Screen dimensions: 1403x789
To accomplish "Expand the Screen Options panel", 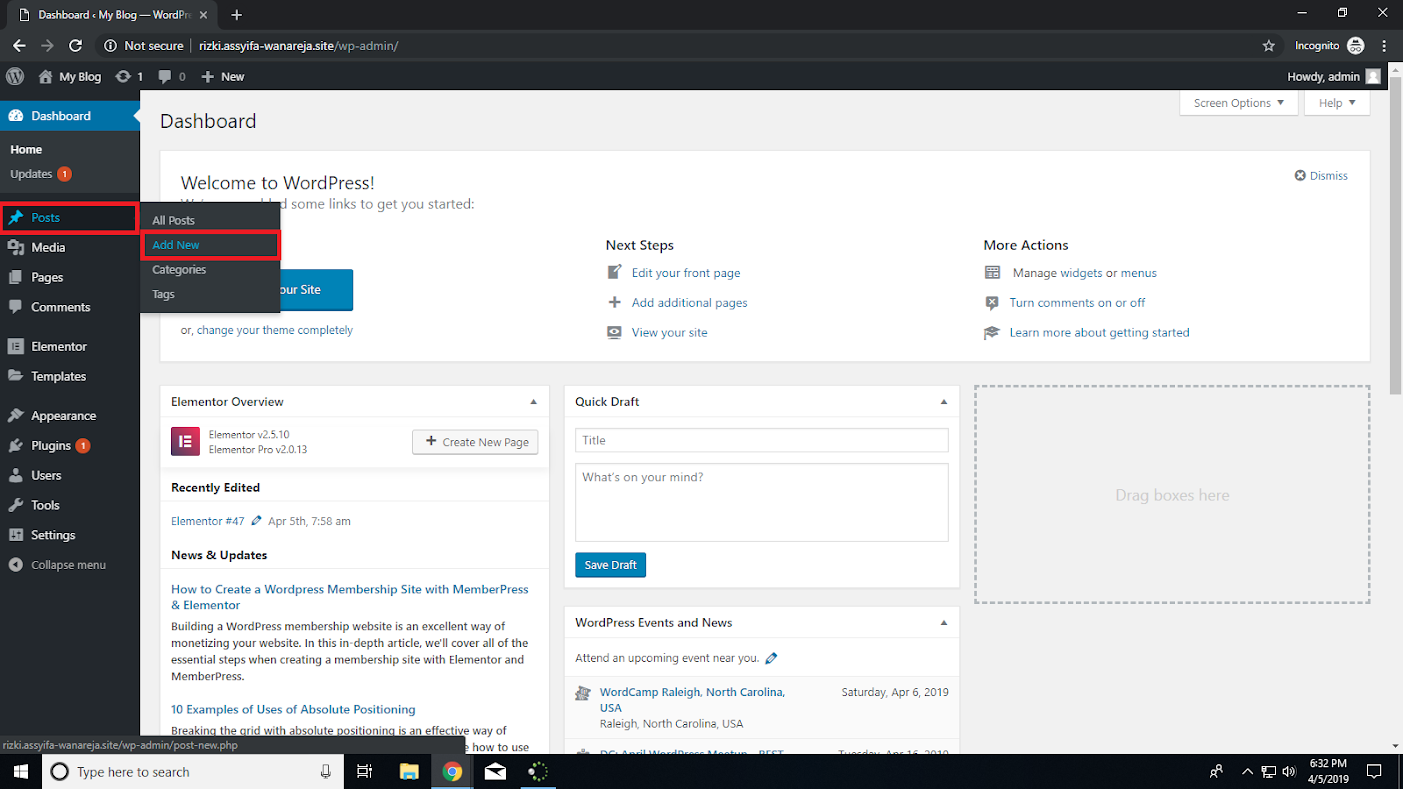I will [1239, 103].
